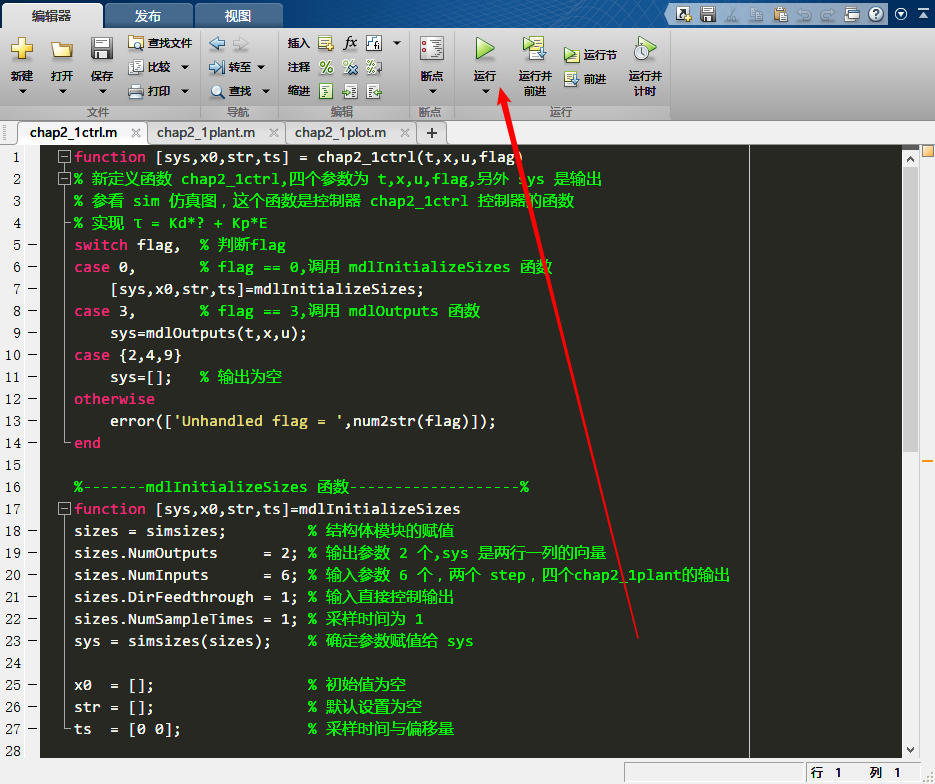
Task: Click the fixed-point fi insert icon
Action: [374, 43]
